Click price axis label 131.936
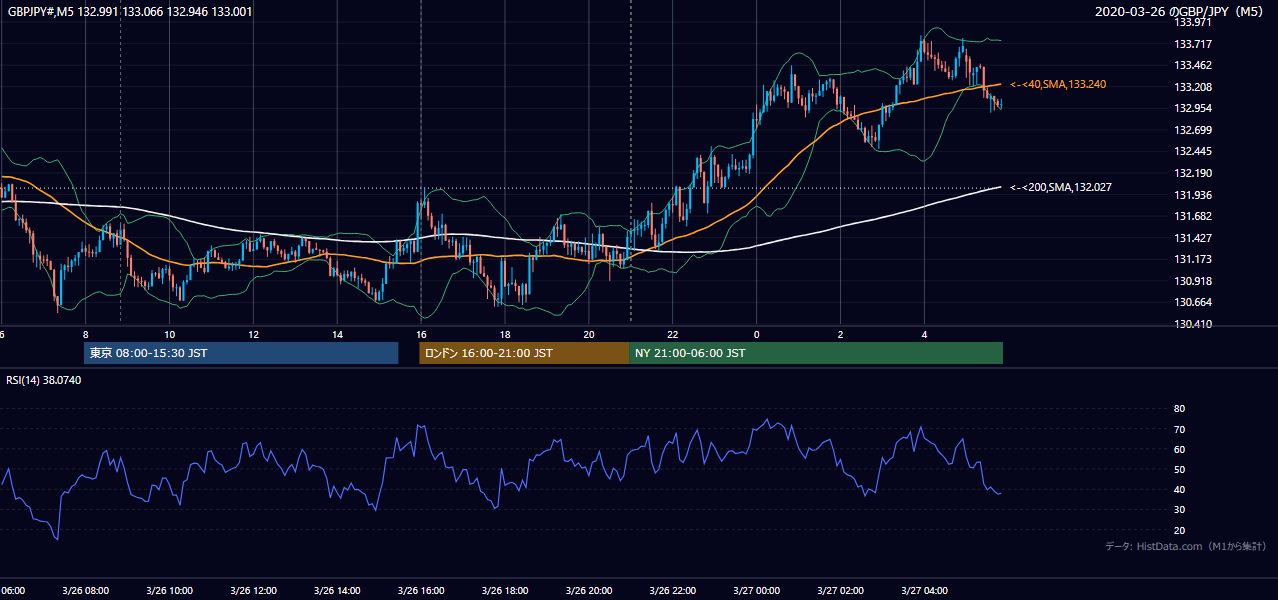Viewport: 1278px width, 600px height. 1193,195
